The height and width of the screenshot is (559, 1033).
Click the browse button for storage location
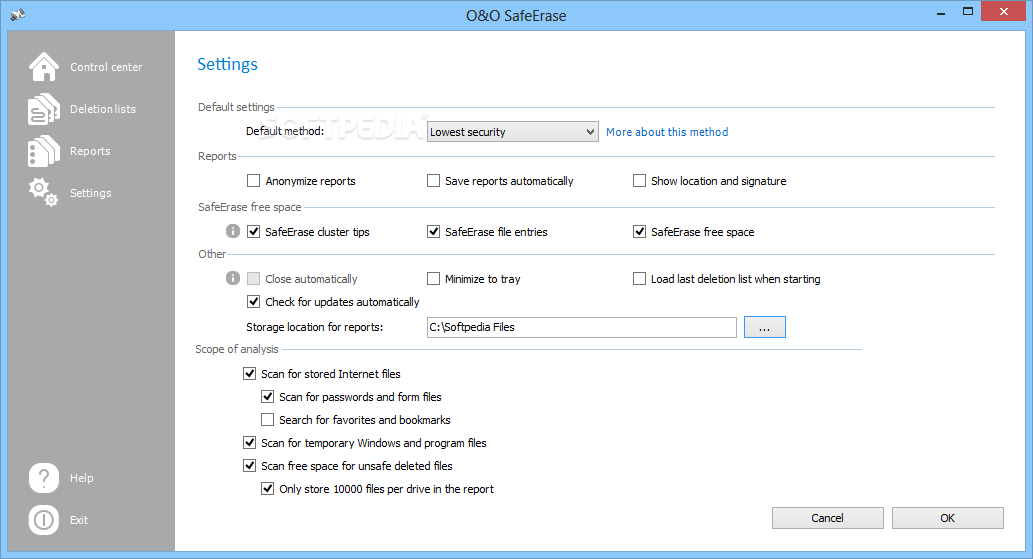click(x=764, y=327)
